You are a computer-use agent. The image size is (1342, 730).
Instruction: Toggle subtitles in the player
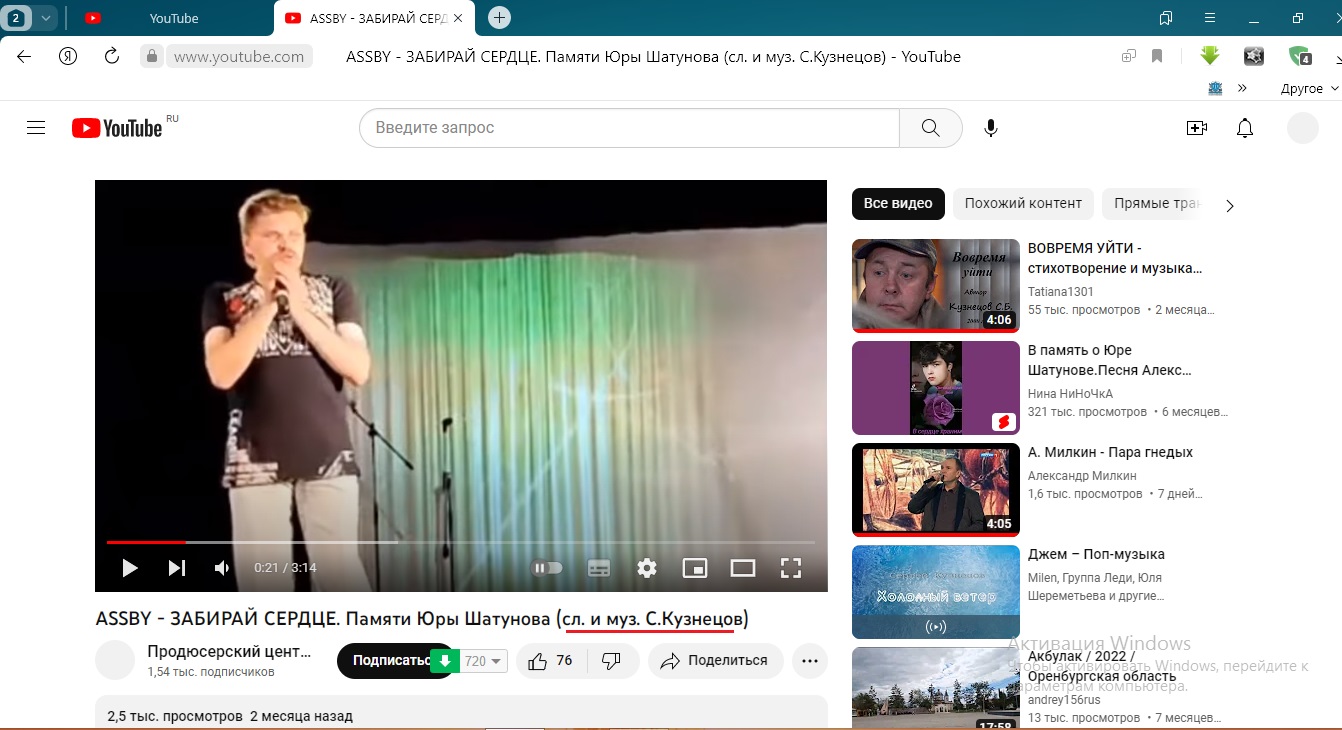pos(599,568)
